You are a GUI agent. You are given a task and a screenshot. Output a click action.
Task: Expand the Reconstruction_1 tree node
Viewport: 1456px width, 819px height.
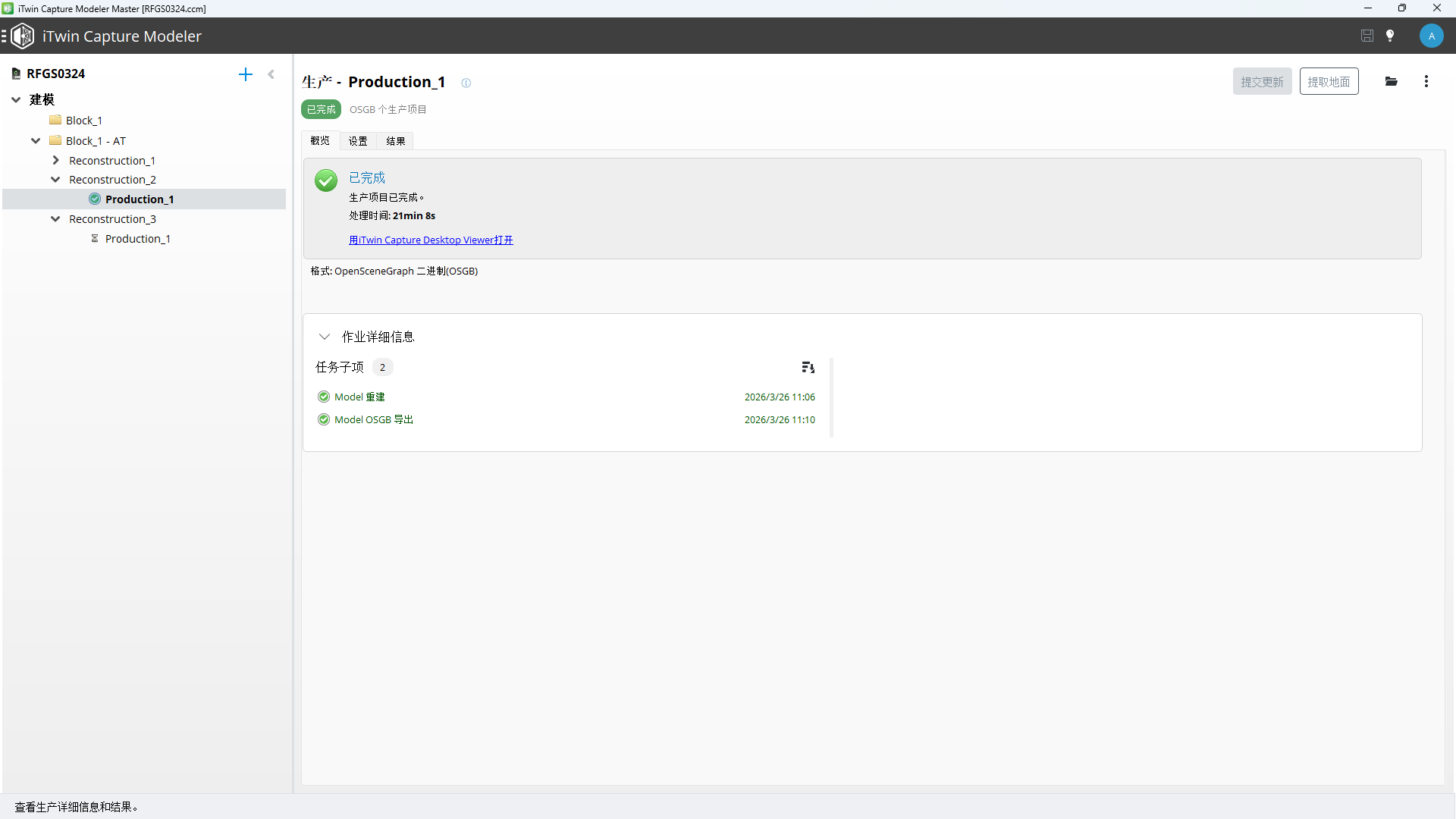coord(55,161)
